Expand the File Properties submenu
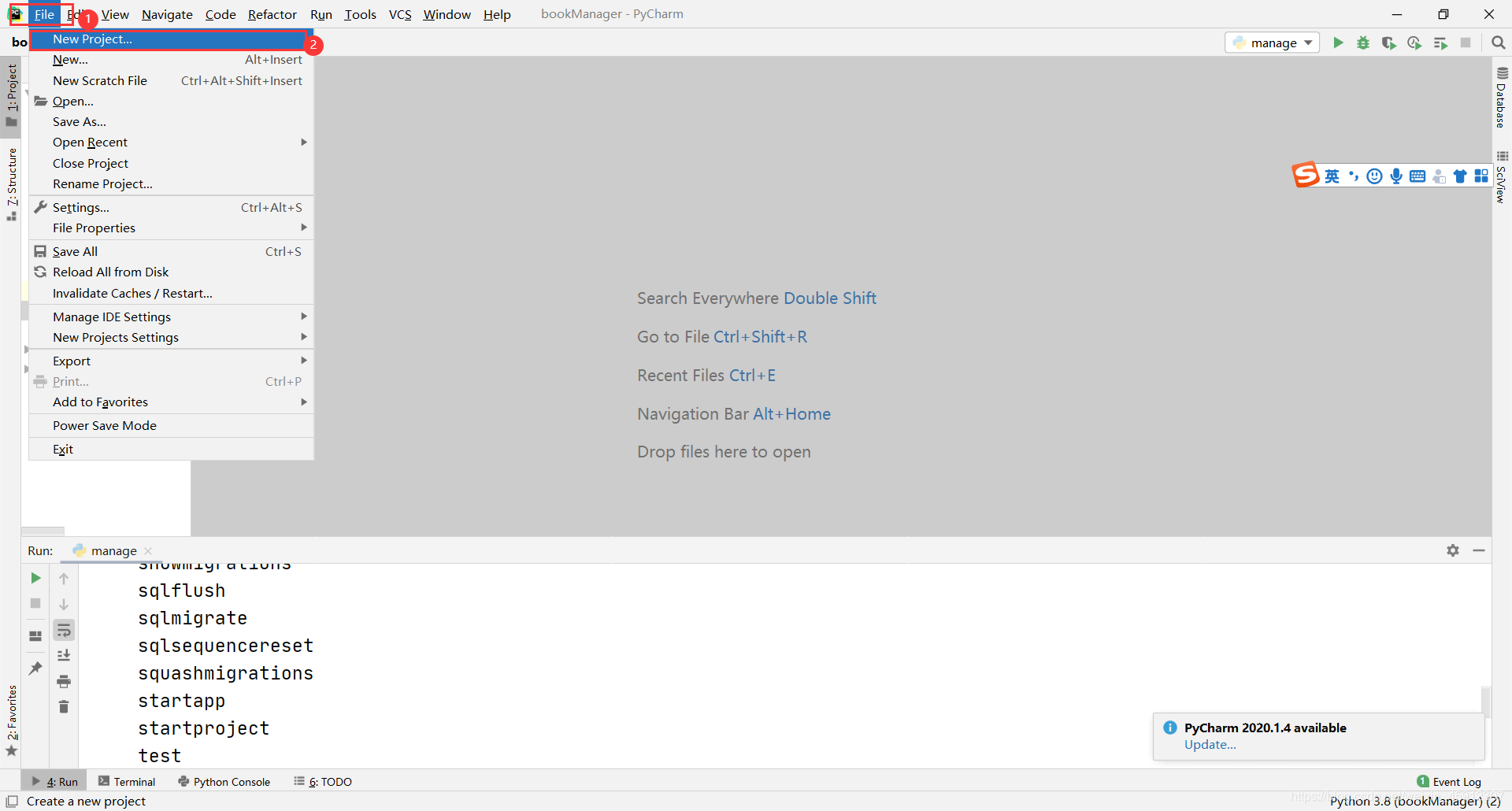The width and height of the screenshot is (1512, 811). tap(172, 228)
